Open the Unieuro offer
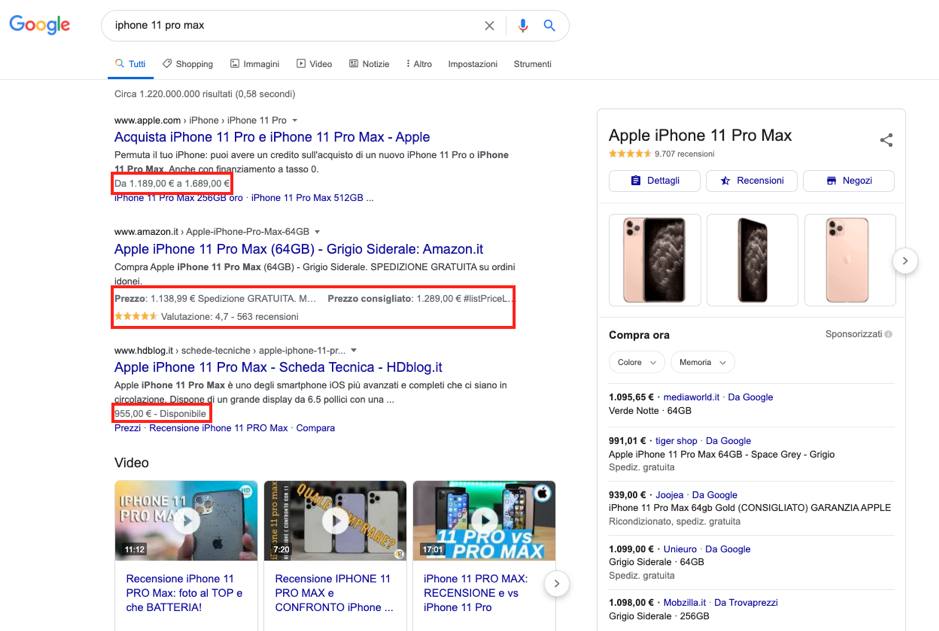 point(680,549)
